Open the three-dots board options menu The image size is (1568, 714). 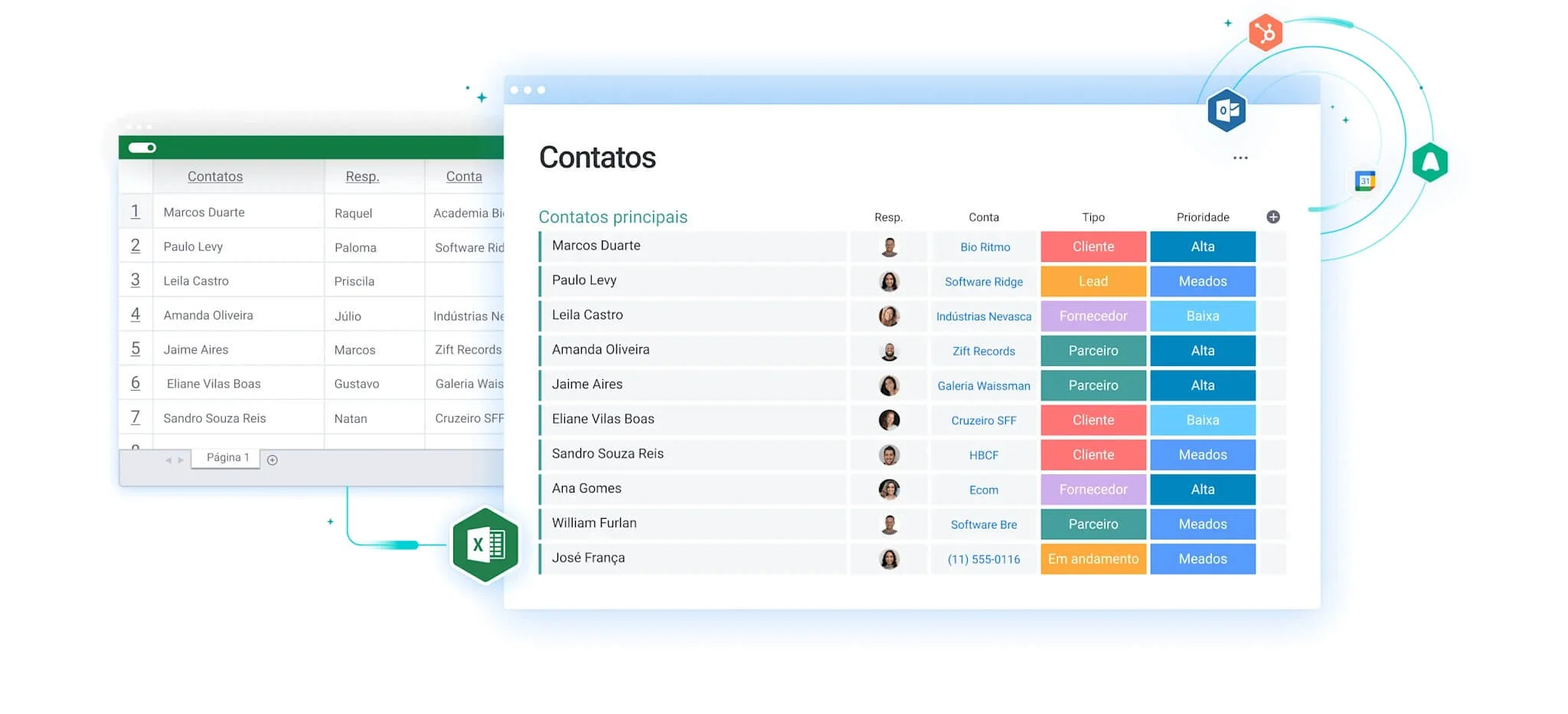coord(1240,158)
